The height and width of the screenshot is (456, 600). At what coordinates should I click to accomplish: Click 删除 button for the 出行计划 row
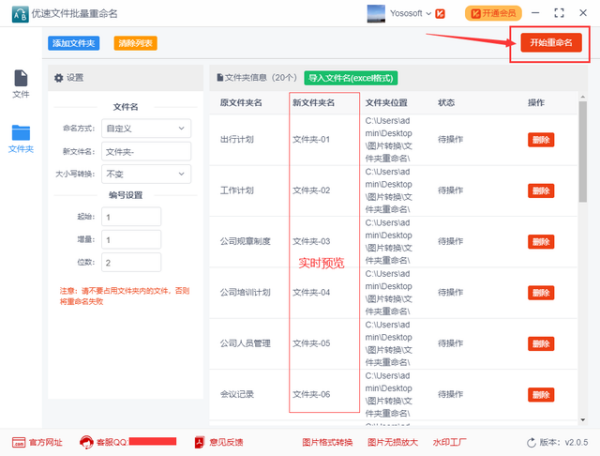540,140
